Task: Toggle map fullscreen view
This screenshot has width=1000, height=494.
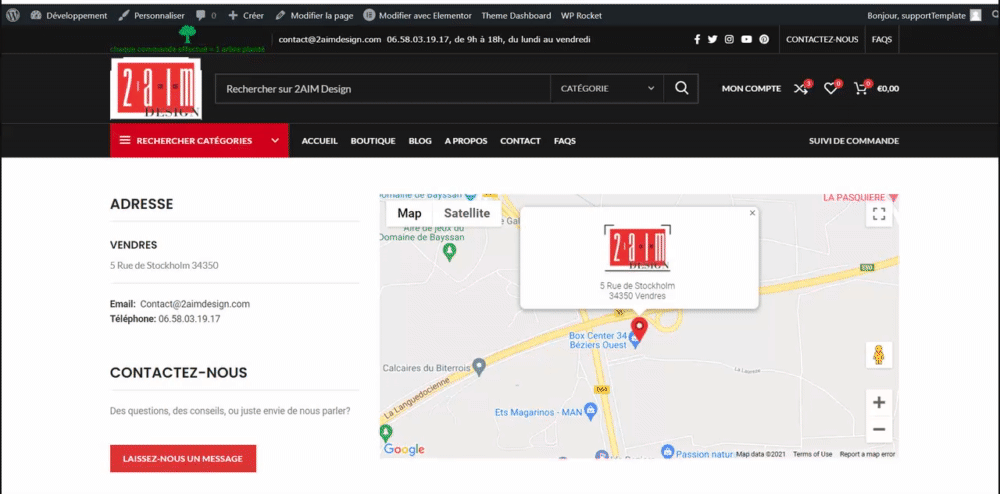Action: tap(879, 214)
